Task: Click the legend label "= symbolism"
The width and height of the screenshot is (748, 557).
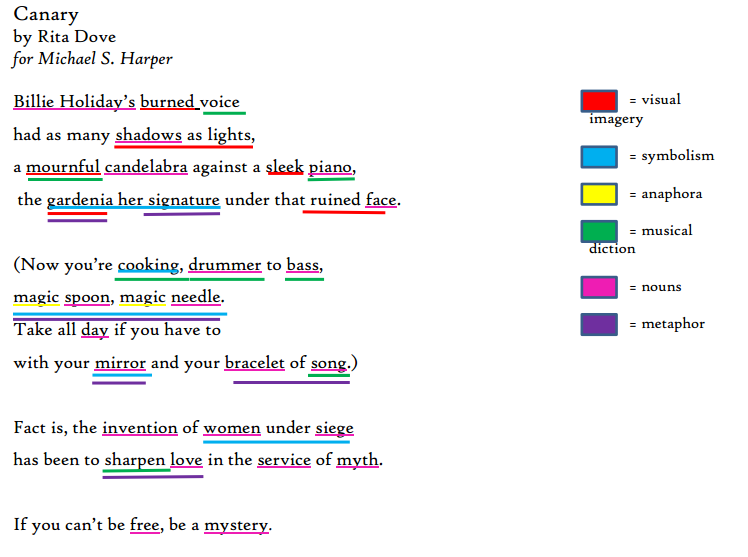Action: coord(671,156)
